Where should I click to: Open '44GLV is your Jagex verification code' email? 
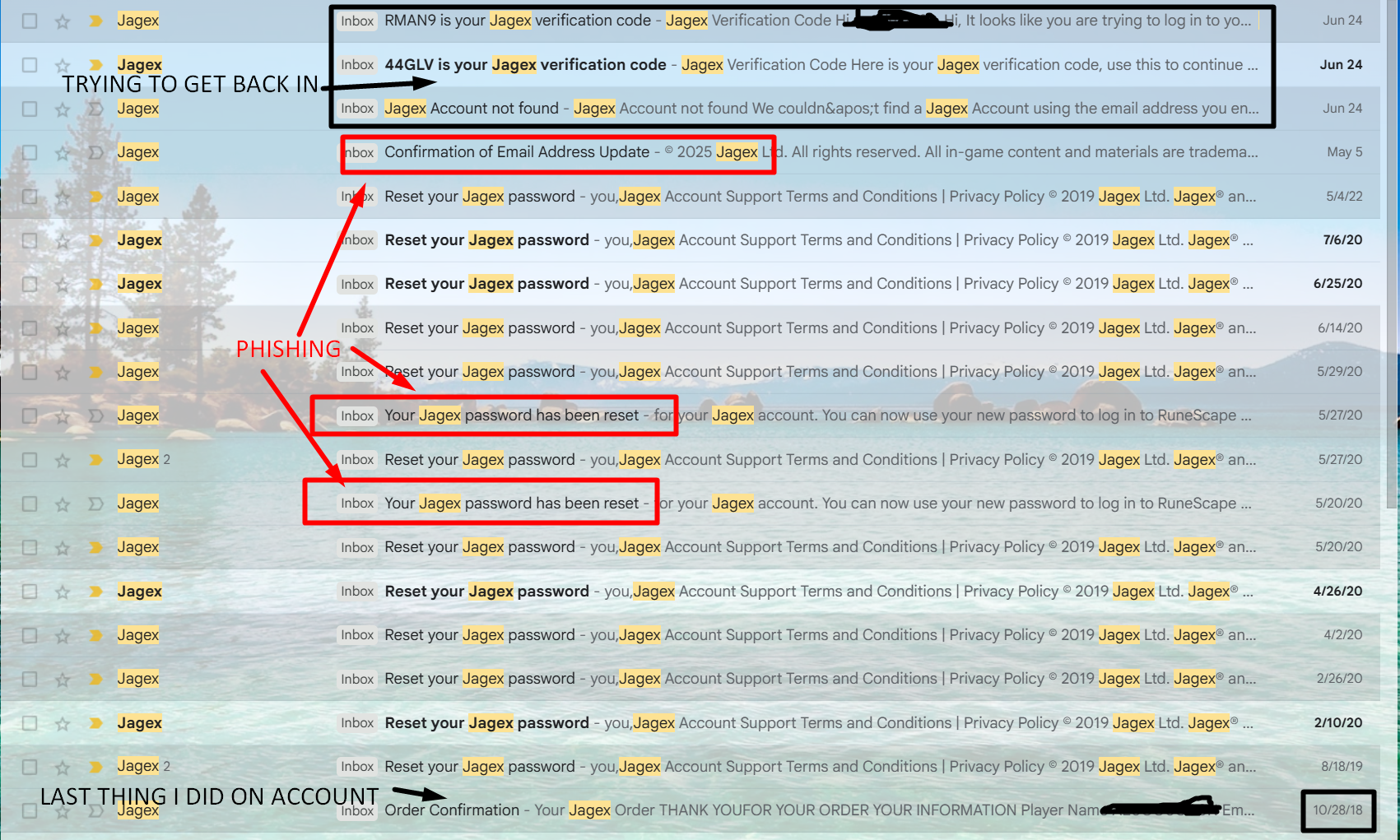pos(525,64)
